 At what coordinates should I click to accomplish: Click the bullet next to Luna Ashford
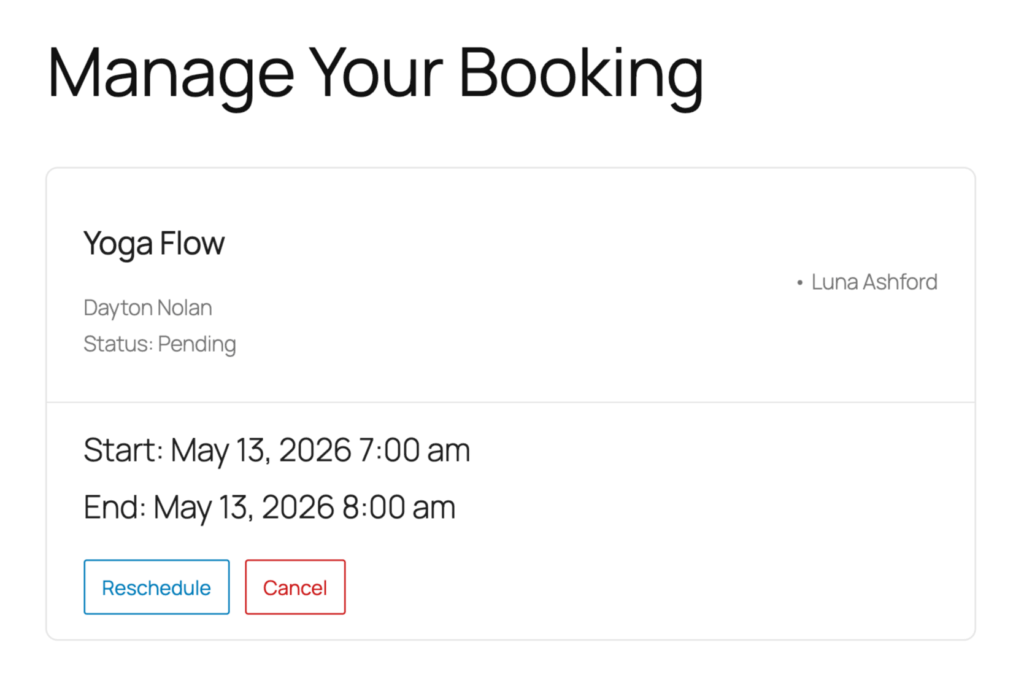(800, 282)
